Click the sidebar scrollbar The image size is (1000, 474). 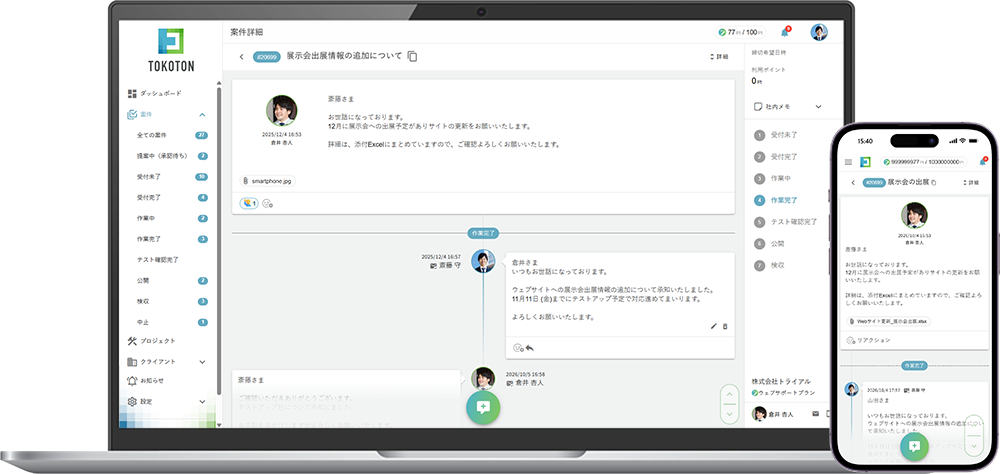click(x=219, y=242)
